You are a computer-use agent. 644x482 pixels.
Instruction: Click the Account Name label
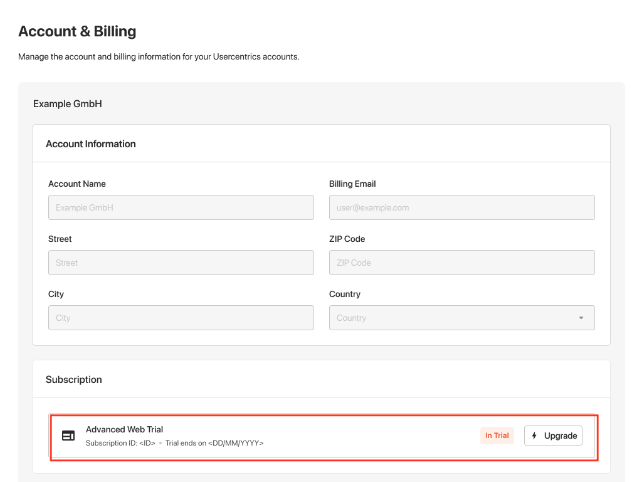(x=77, y=184)
